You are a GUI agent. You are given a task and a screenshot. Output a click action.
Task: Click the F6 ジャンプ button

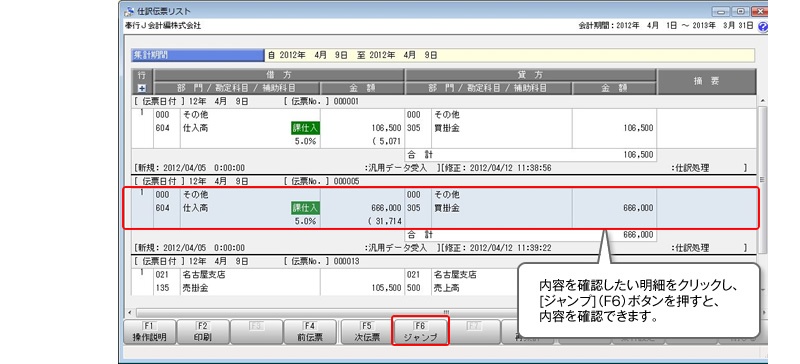[420, 331]
